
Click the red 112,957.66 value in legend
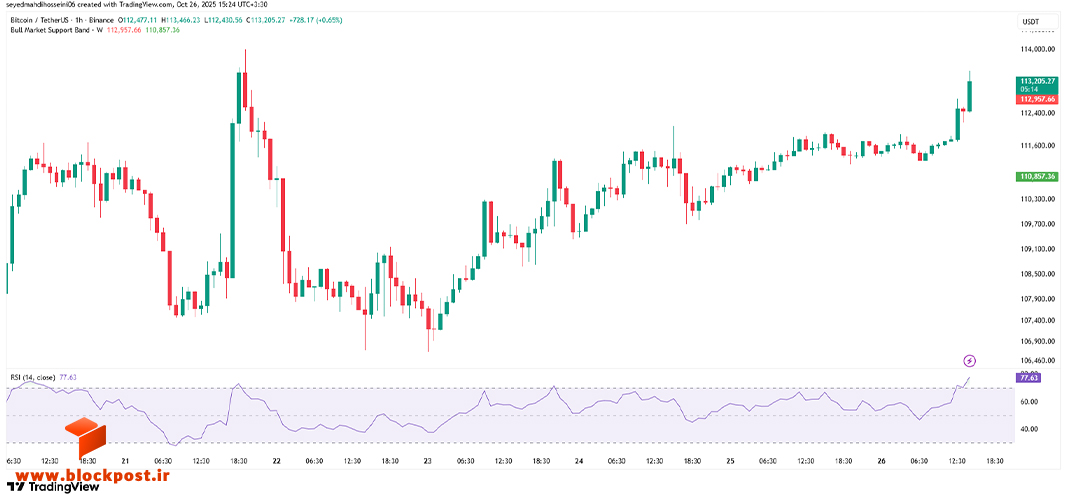pos(124,31)
